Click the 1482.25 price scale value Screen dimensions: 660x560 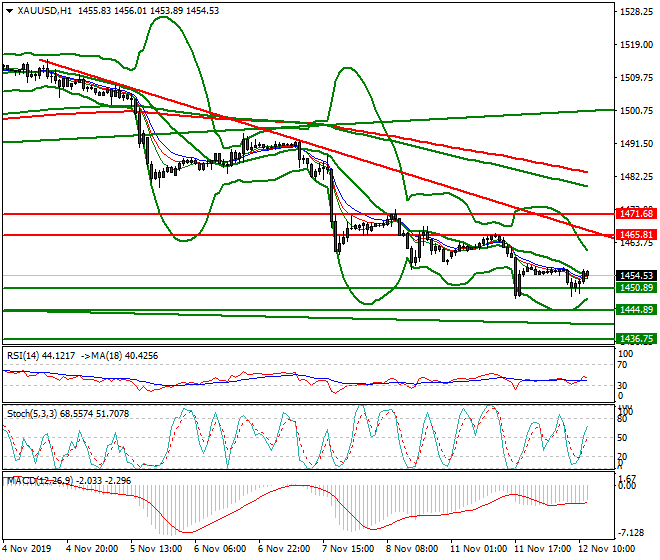pyautogui.click(x=636, y=177)
